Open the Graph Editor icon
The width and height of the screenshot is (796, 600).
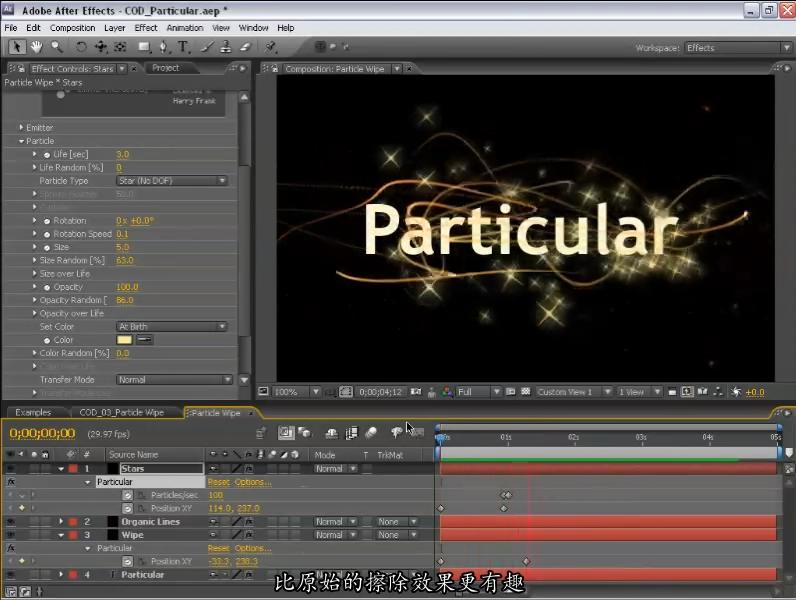(x=416, y=432)
